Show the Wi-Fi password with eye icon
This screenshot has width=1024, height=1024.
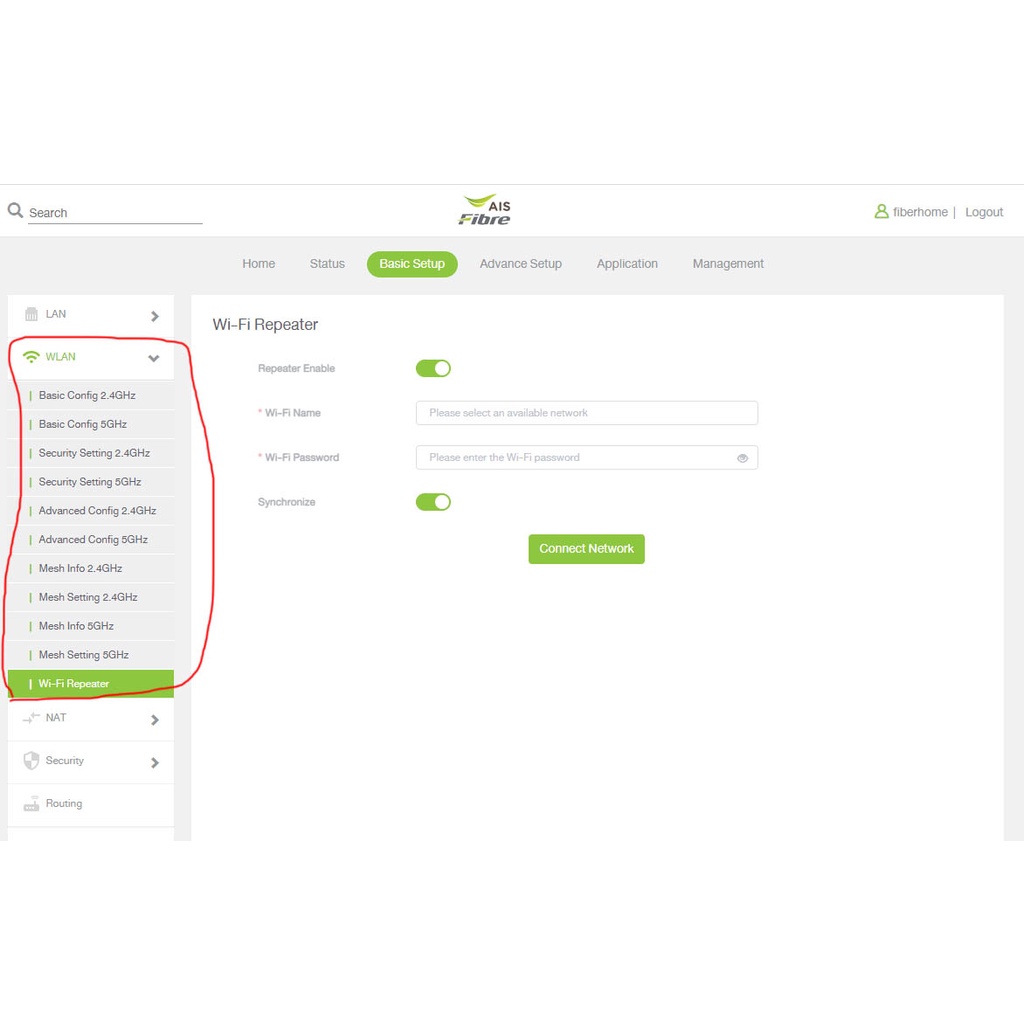click(x=742, y=458)
